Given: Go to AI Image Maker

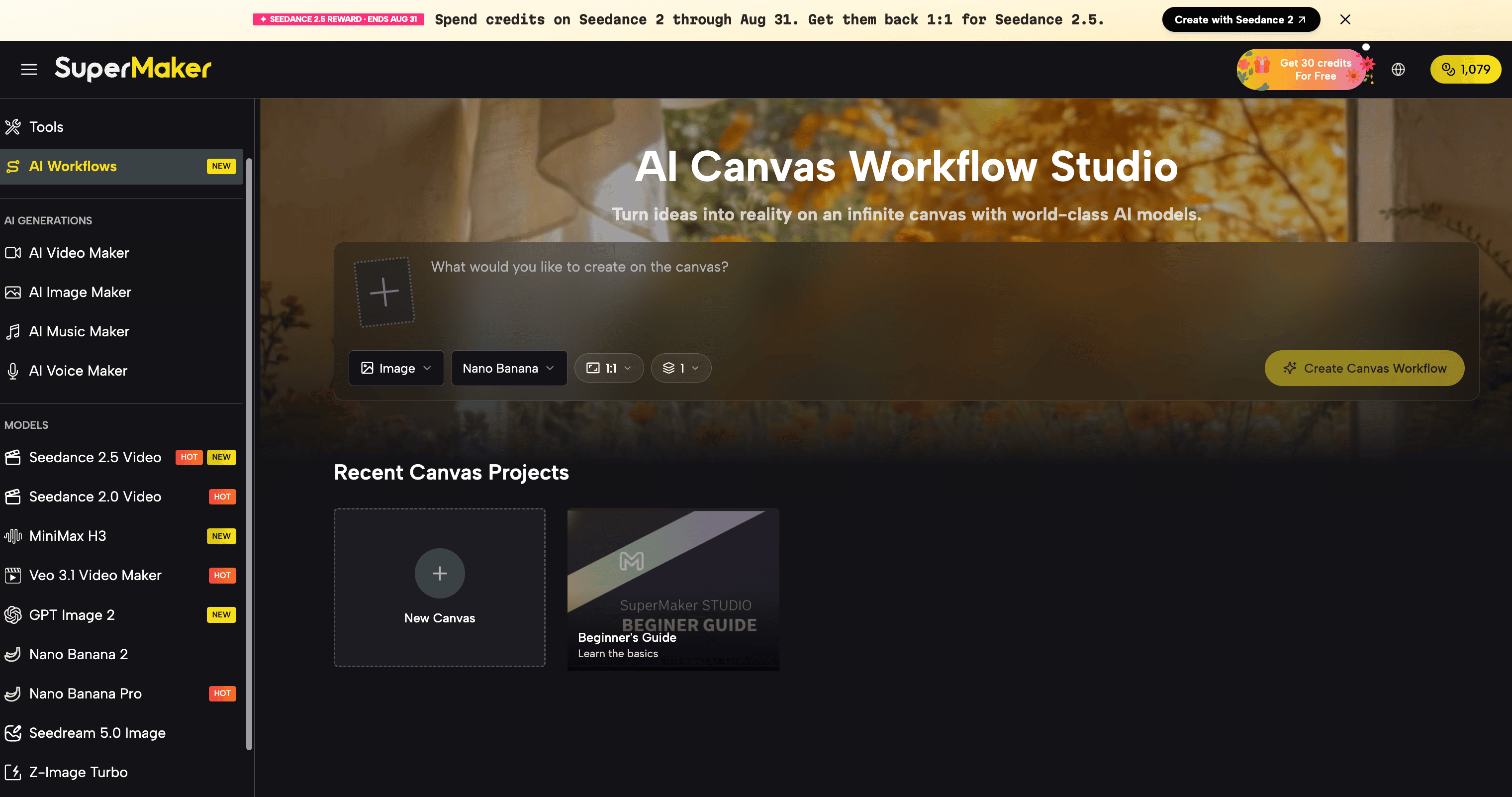Looking at the screenshot, I should click(x=121, y=292).
